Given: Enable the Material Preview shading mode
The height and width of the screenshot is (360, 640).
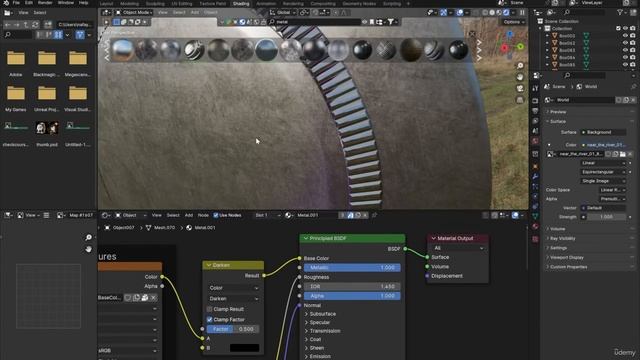Looking at the screenshot, I should click(x=499, y=13).
